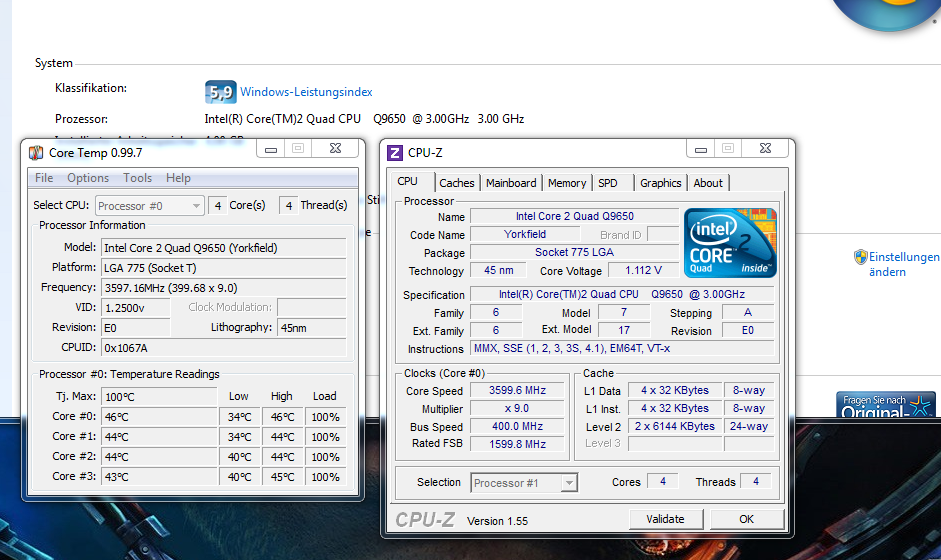
Task: Minimize the Core Temp window
Action: pos(271,148)
